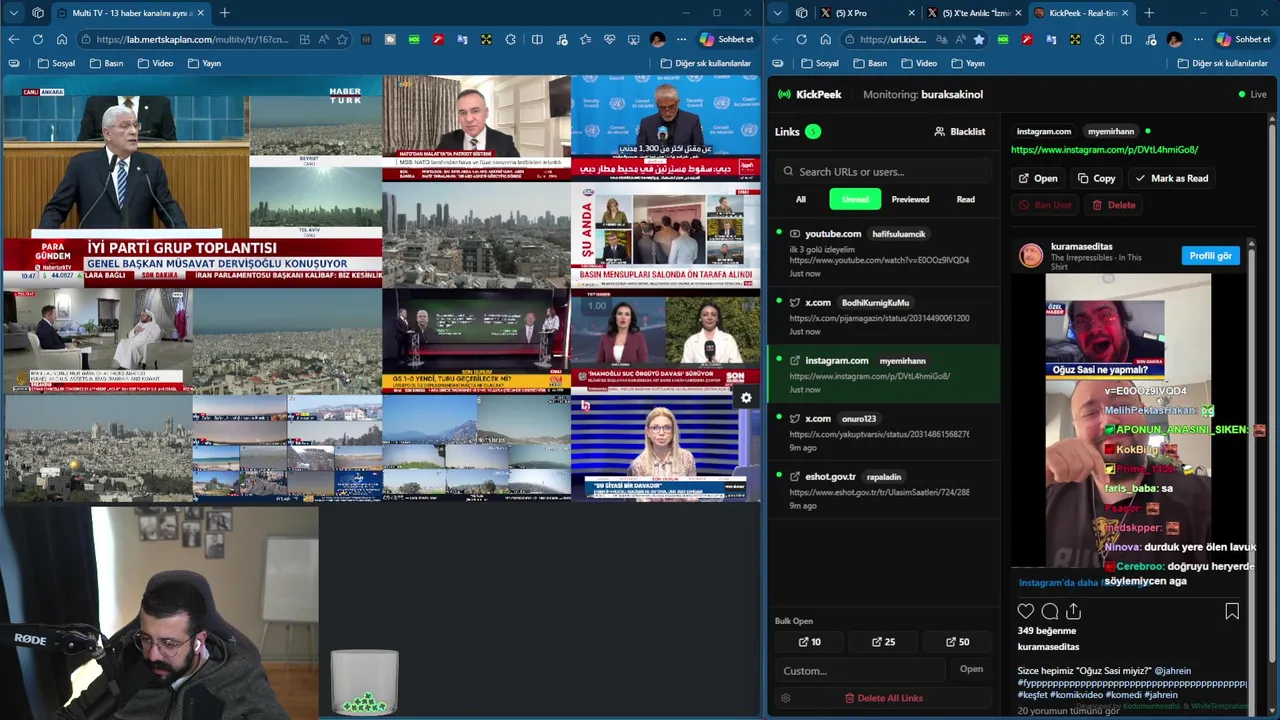Click Profili gör in Instagram embed
This screenshot has height=720, width=1280.
(1210, 256)
